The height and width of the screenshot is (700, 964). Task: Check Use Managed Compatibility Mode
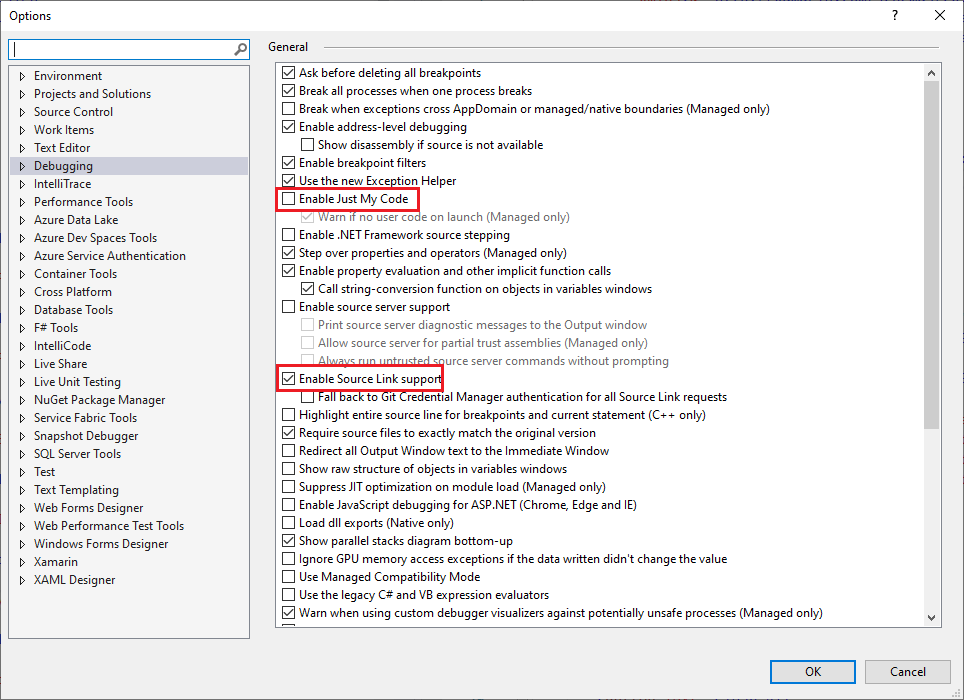[288, 576]
